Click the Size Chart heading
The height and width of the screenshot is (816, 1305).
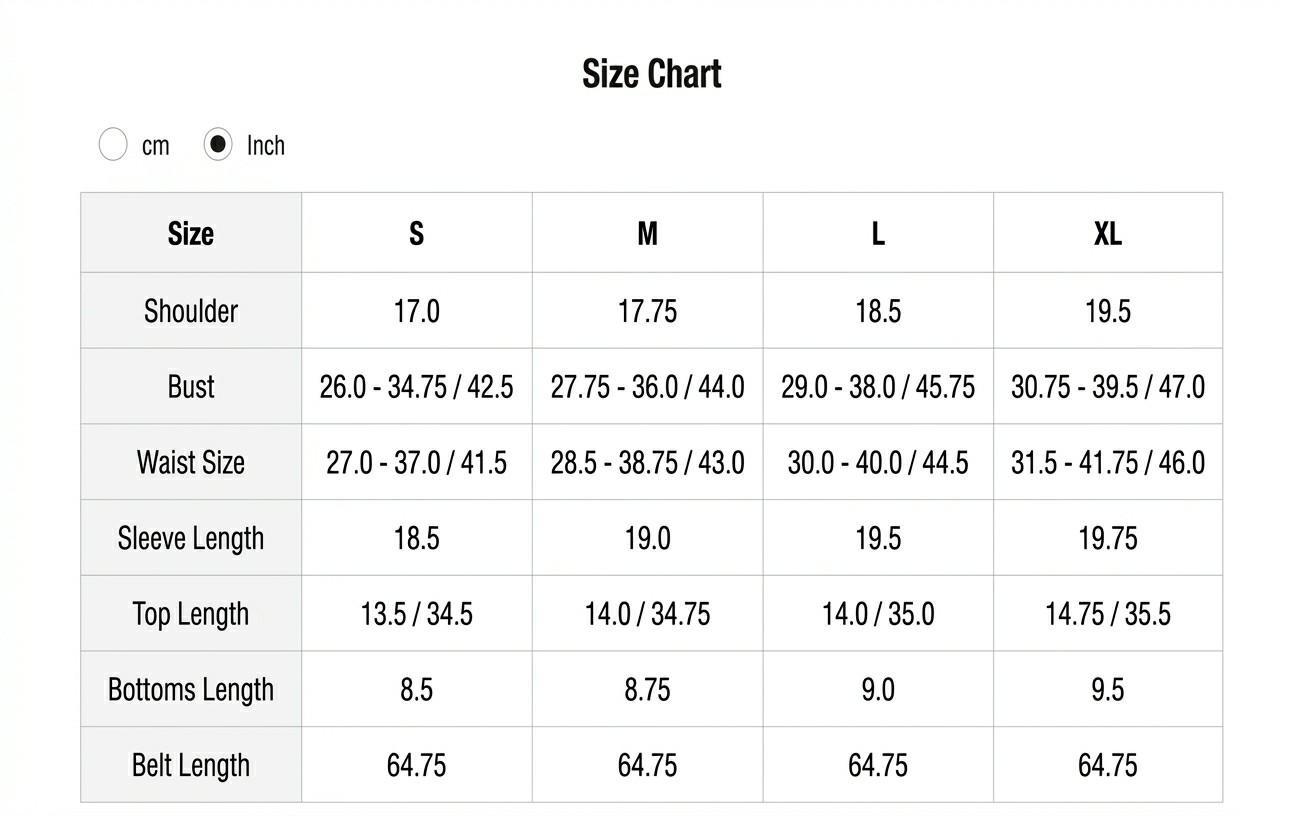point(652,73)
